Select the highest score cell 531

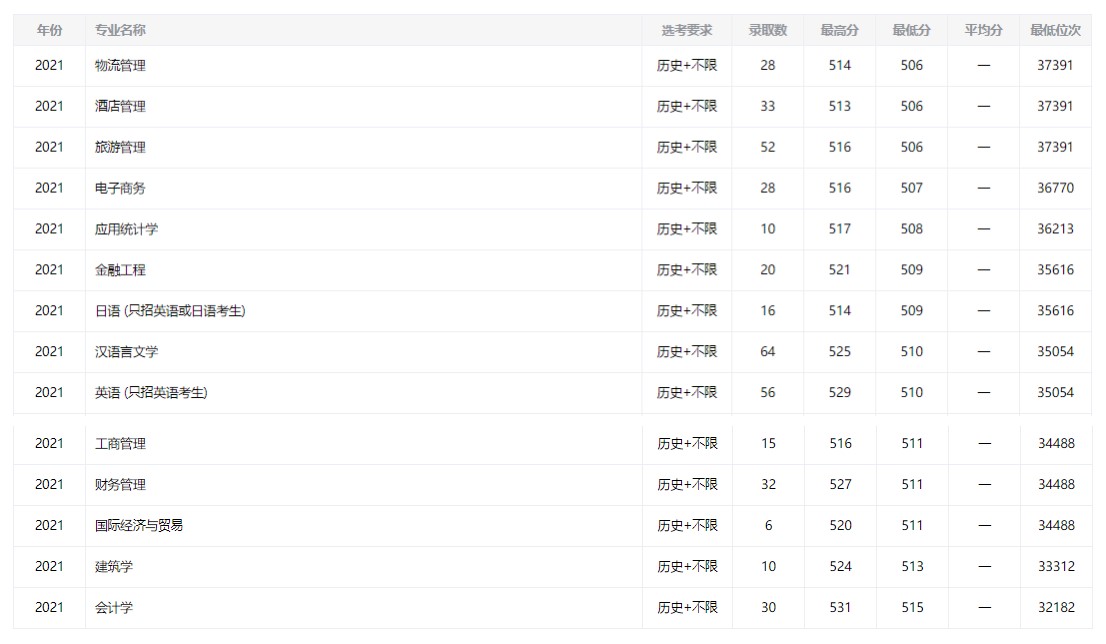click(840, 607)
